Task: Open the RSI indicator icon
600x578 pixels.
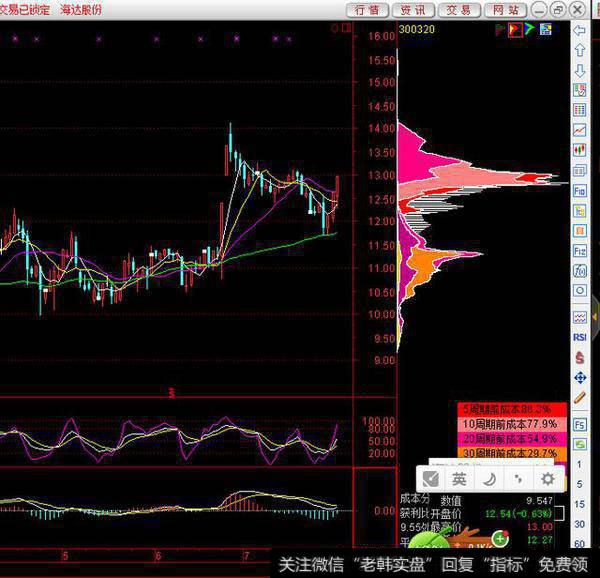Action: [579, 338]
